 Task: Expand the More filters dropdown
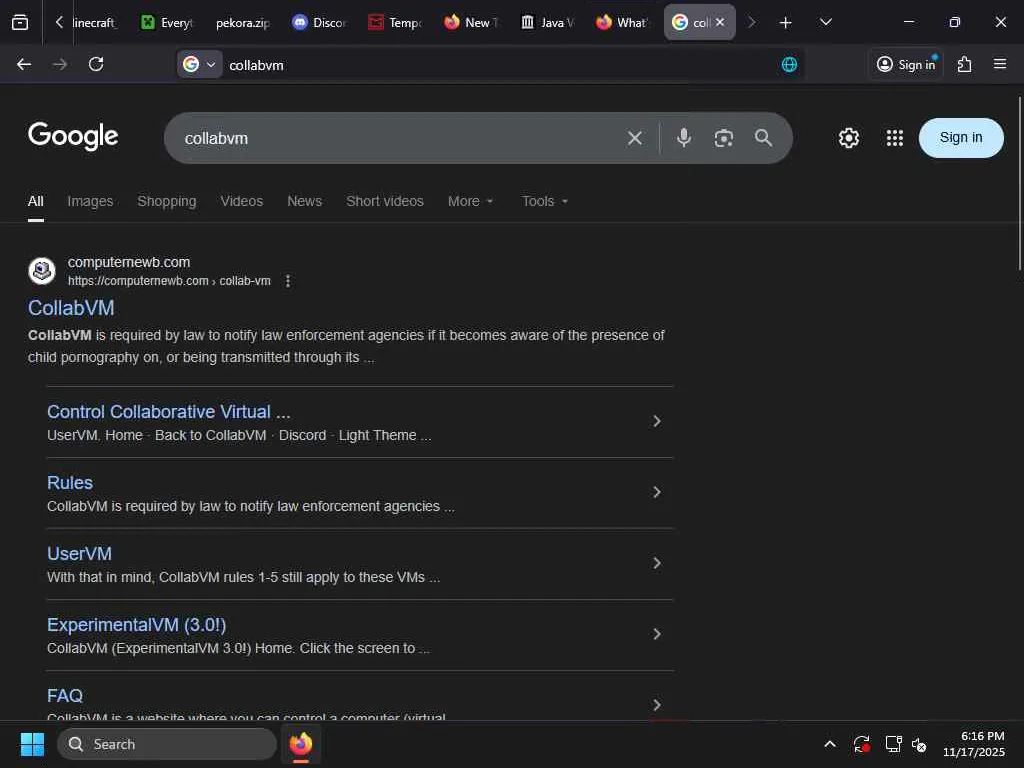point(470,201)
